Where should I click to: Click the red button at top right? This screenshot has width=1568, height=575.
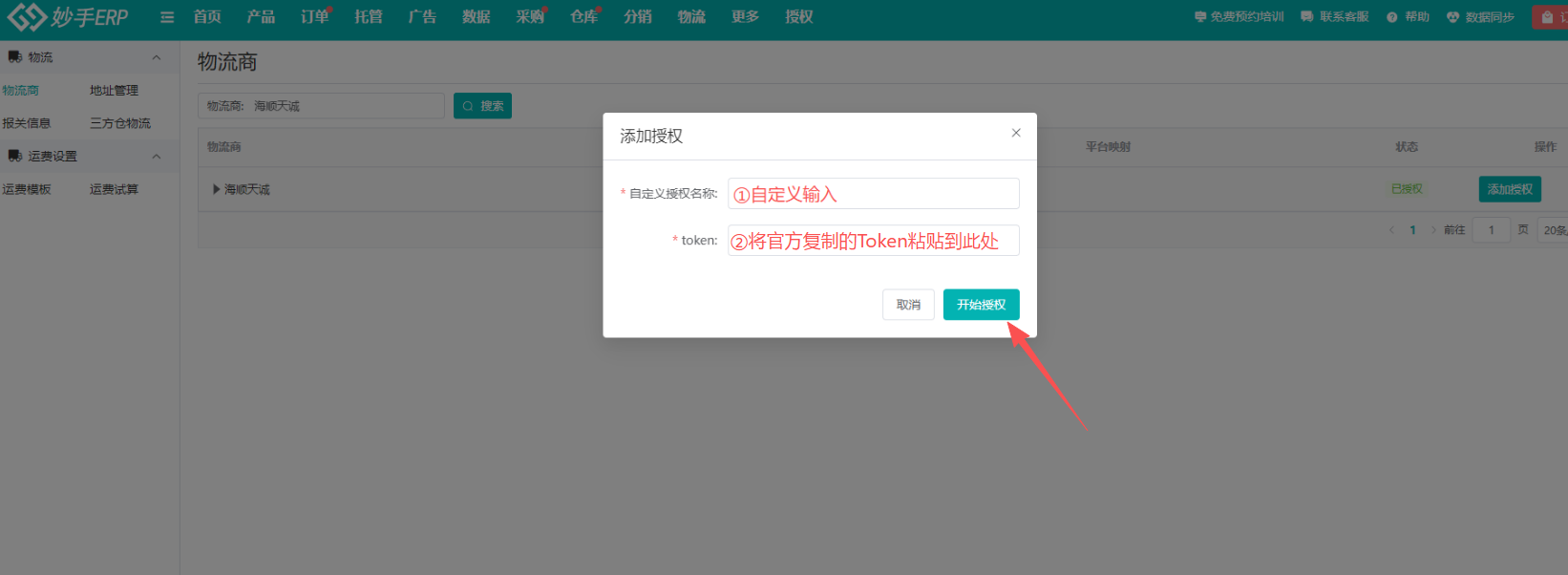coord(1550,17)
